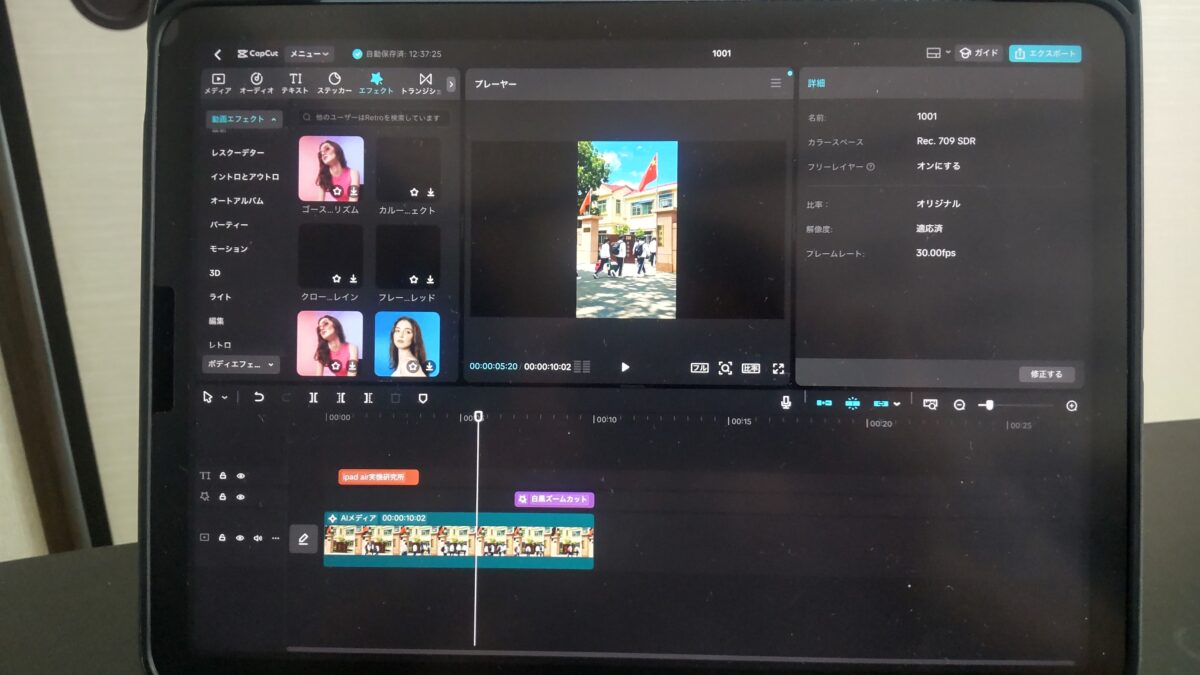Go back using the top-left arrow
The width and height of the screenshot is (1200, 675).
click(x=217, y=54)
